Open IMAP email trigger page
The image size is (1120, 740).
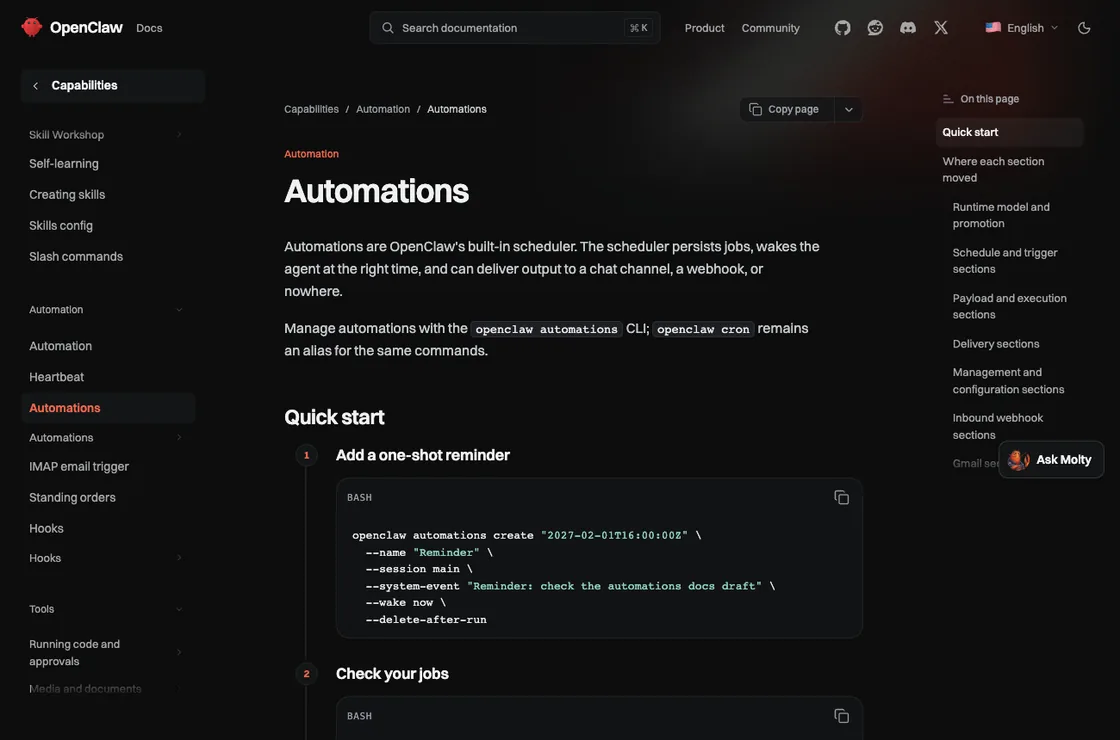79,466
